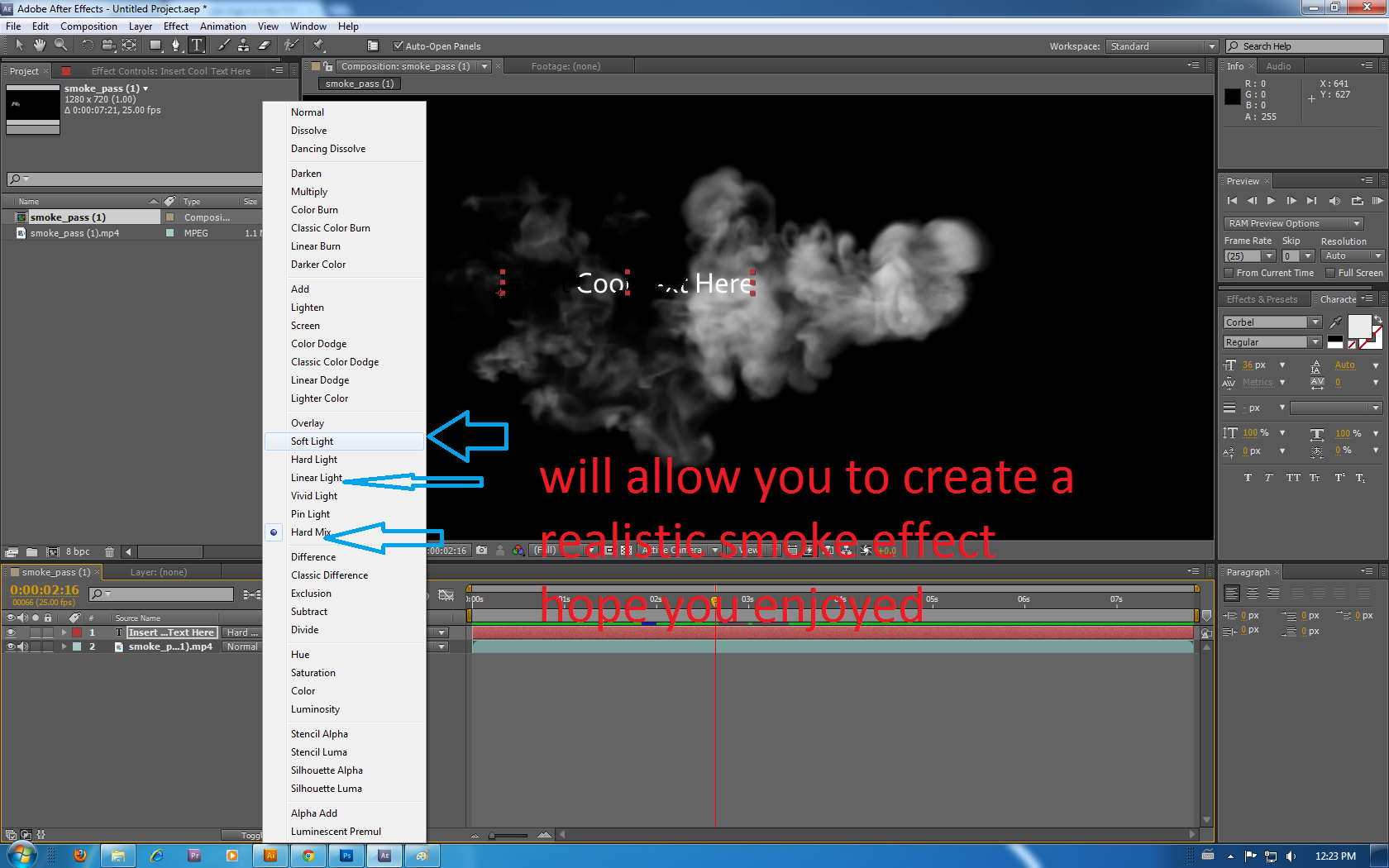Open the Regular font style dropdown
This screenshot has width=1389, height=868.
[x=1272, y=342]
